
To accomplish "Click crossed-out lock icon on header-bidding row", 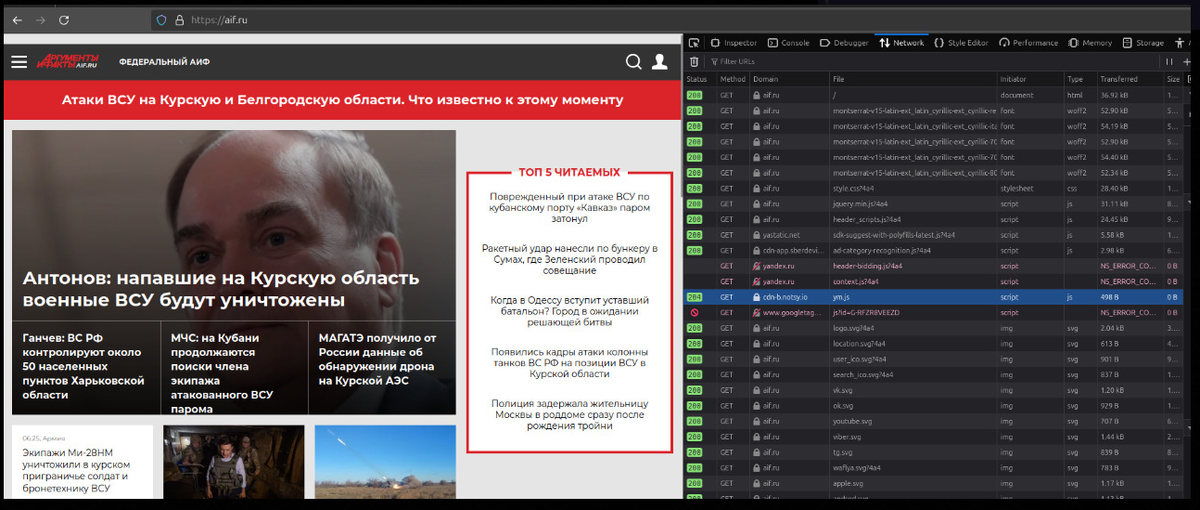I will [756, 267].
